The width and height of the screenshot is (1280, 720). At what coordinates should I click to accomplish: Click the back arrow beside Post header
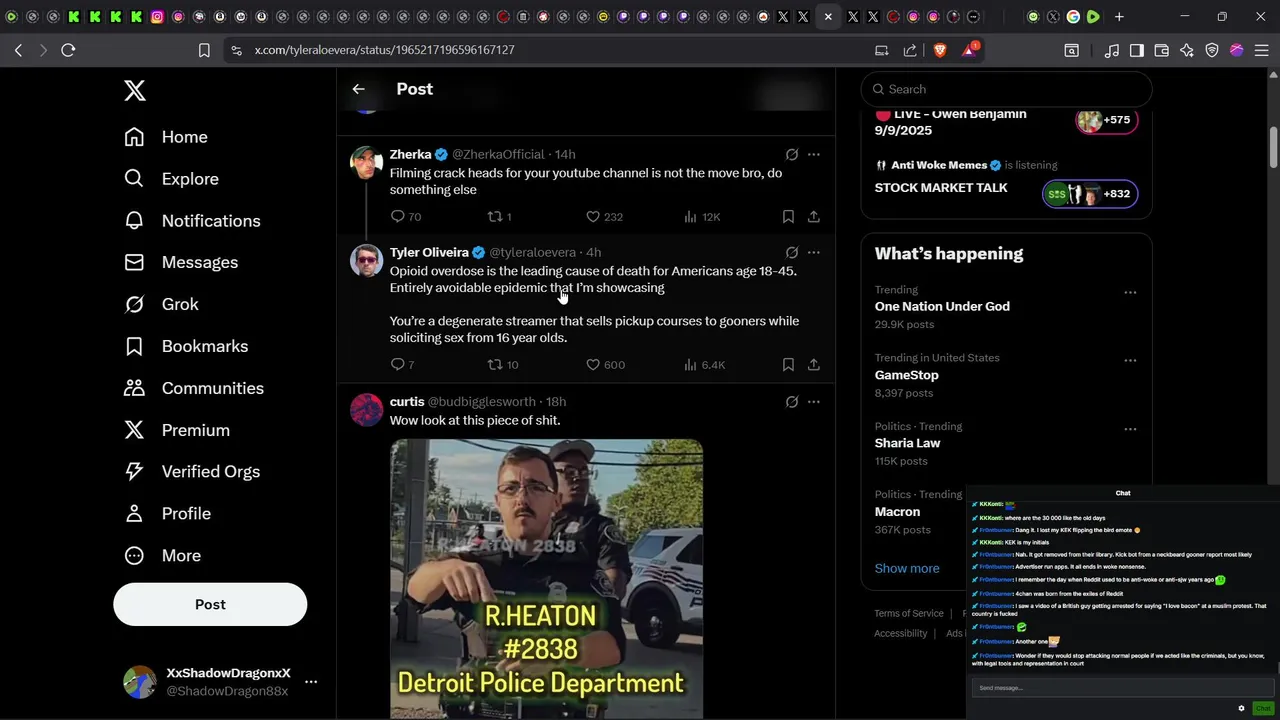(358, 89)
